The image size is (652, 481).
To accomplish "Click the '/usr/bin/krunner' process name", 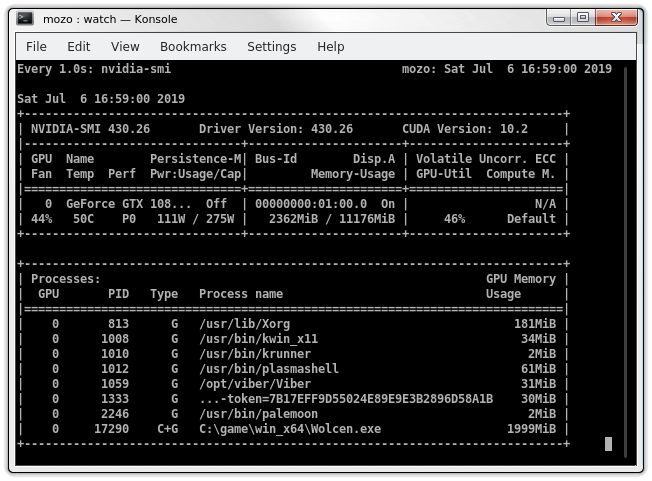I will [x=255, y=354].
